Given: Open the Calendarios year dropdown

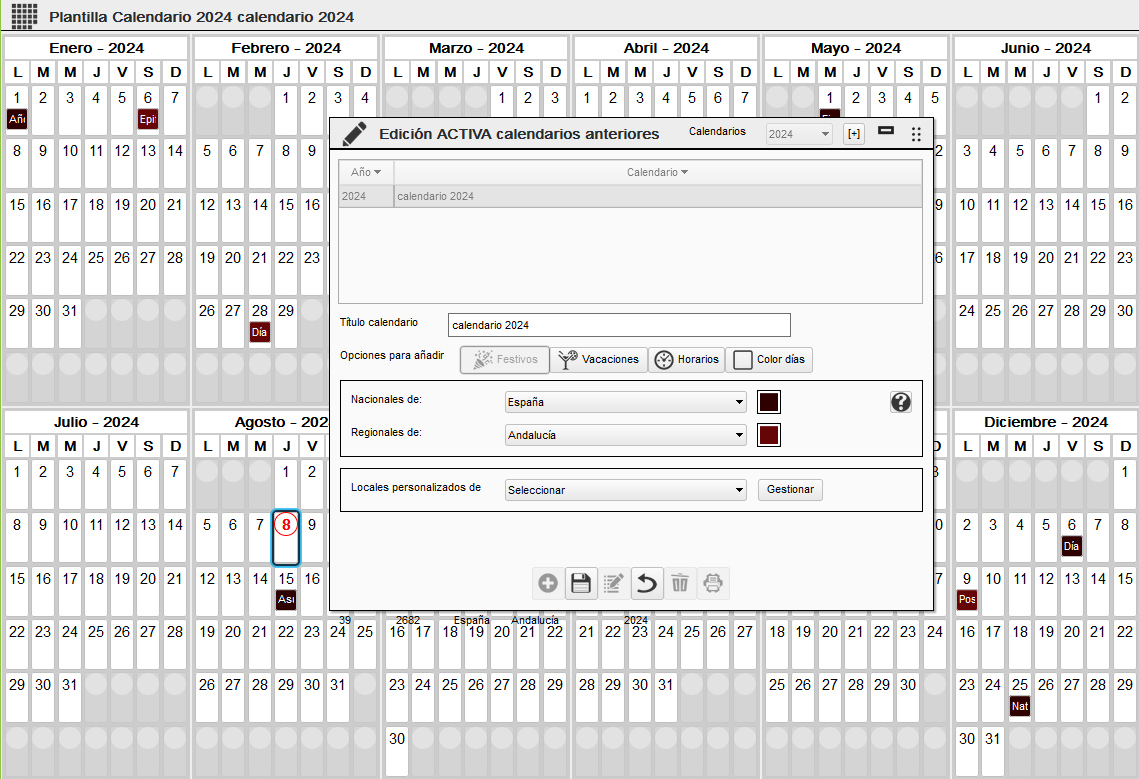Looking at the screenshot, I should 799,134.
